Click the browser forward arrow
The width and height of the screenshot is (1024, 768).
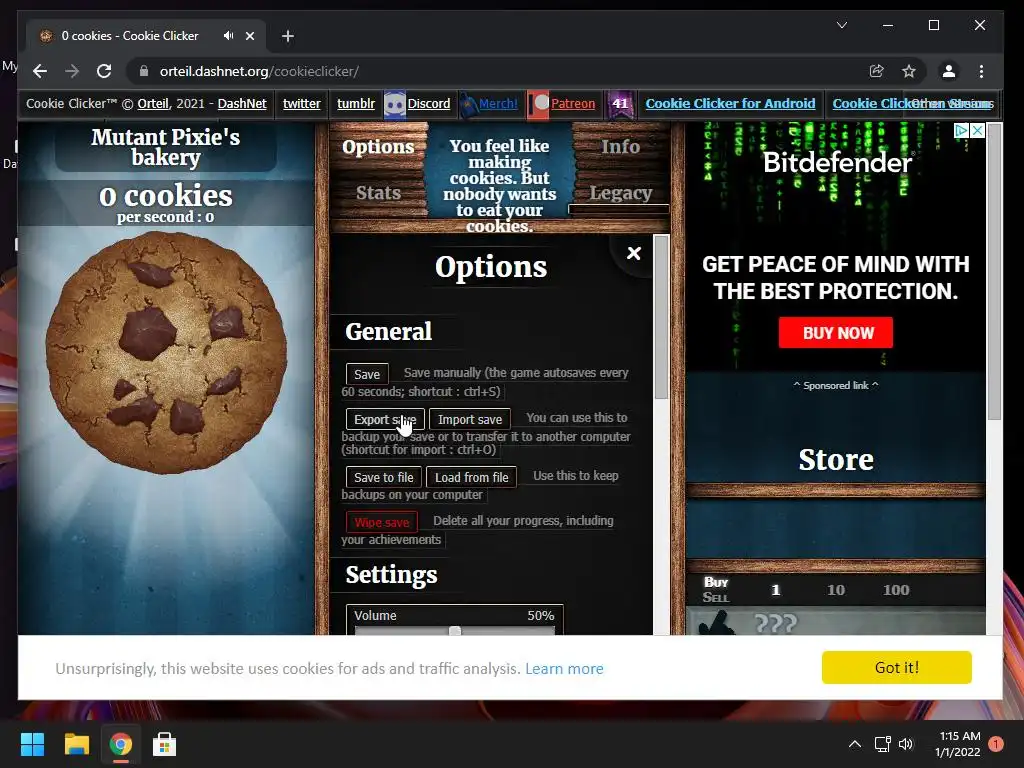pos(72,71)
